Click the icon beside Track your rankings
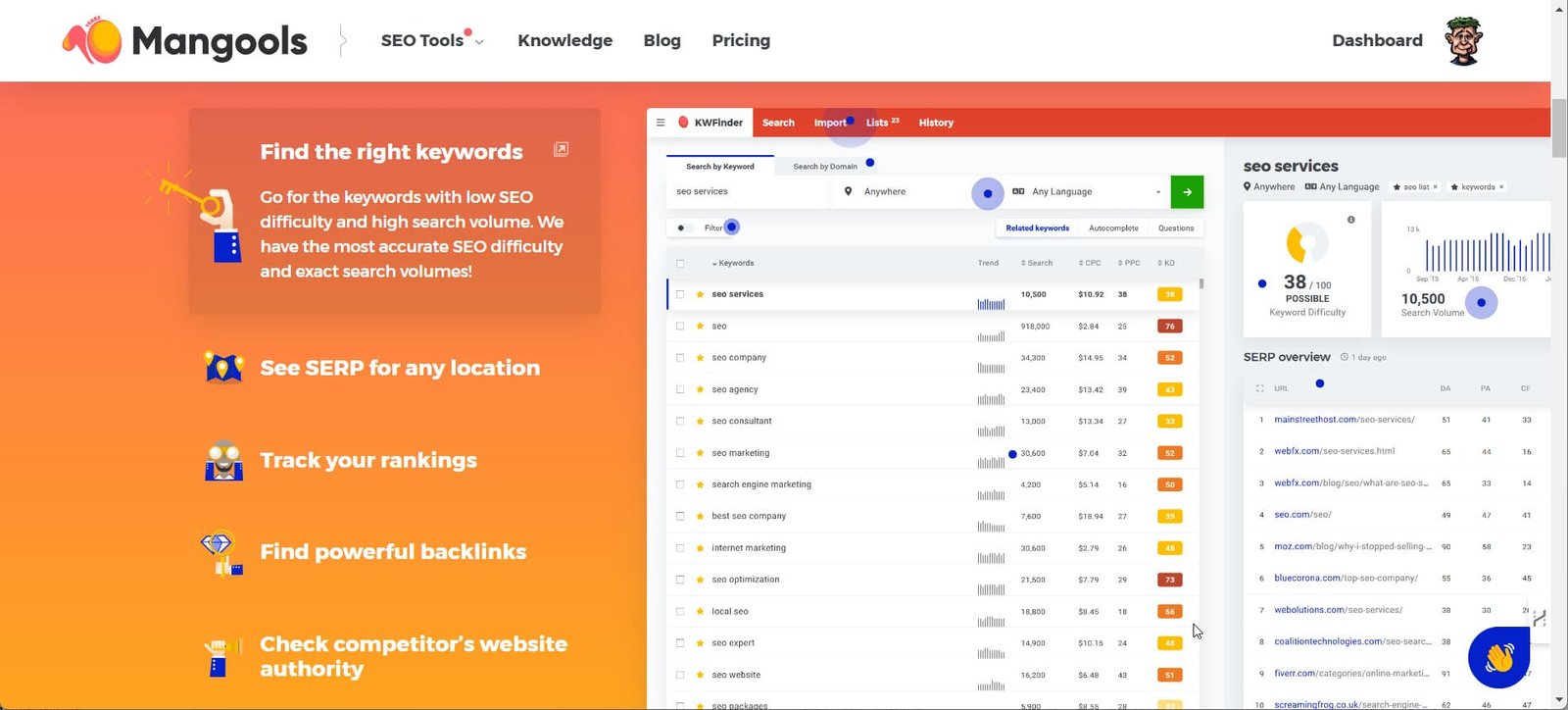 click(x=223, y=460)
